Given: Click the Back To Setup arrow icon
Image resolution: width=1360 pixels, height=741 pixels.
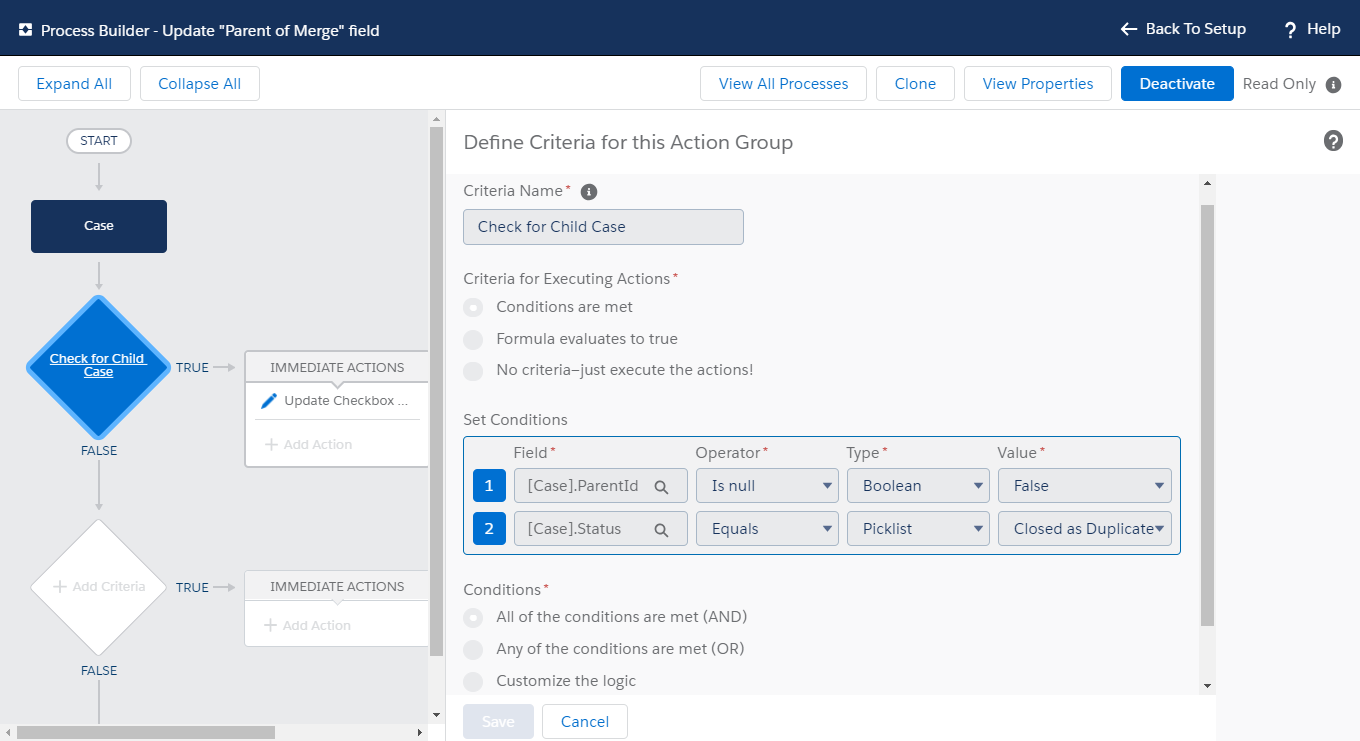Looking at the screenshot, I should pos(1129,29).
